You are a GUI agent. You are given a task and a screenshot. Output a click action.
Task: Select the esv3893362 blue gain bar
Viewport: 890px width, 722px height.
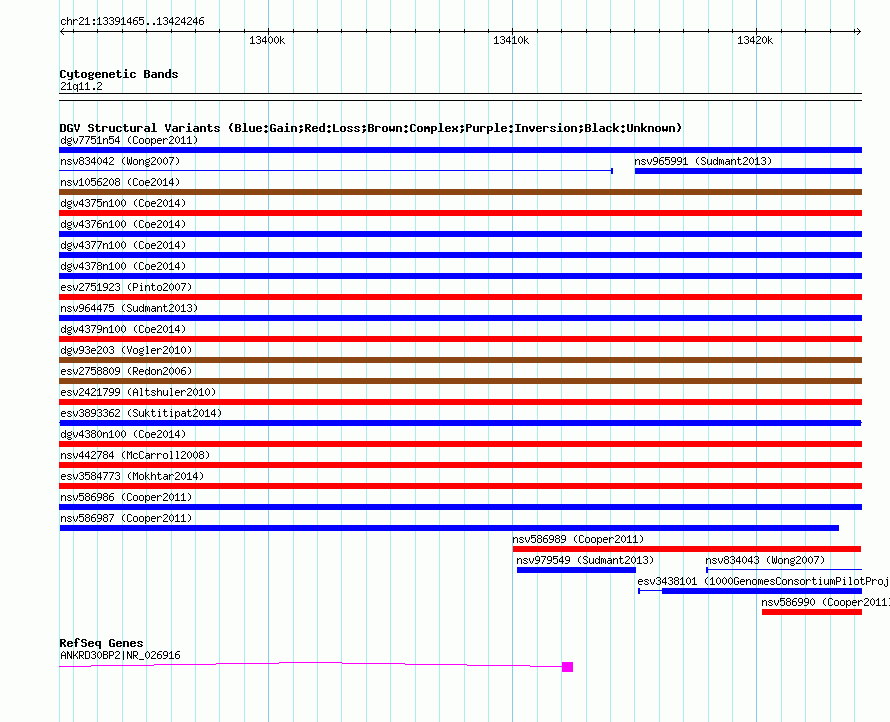pos(460,423)
